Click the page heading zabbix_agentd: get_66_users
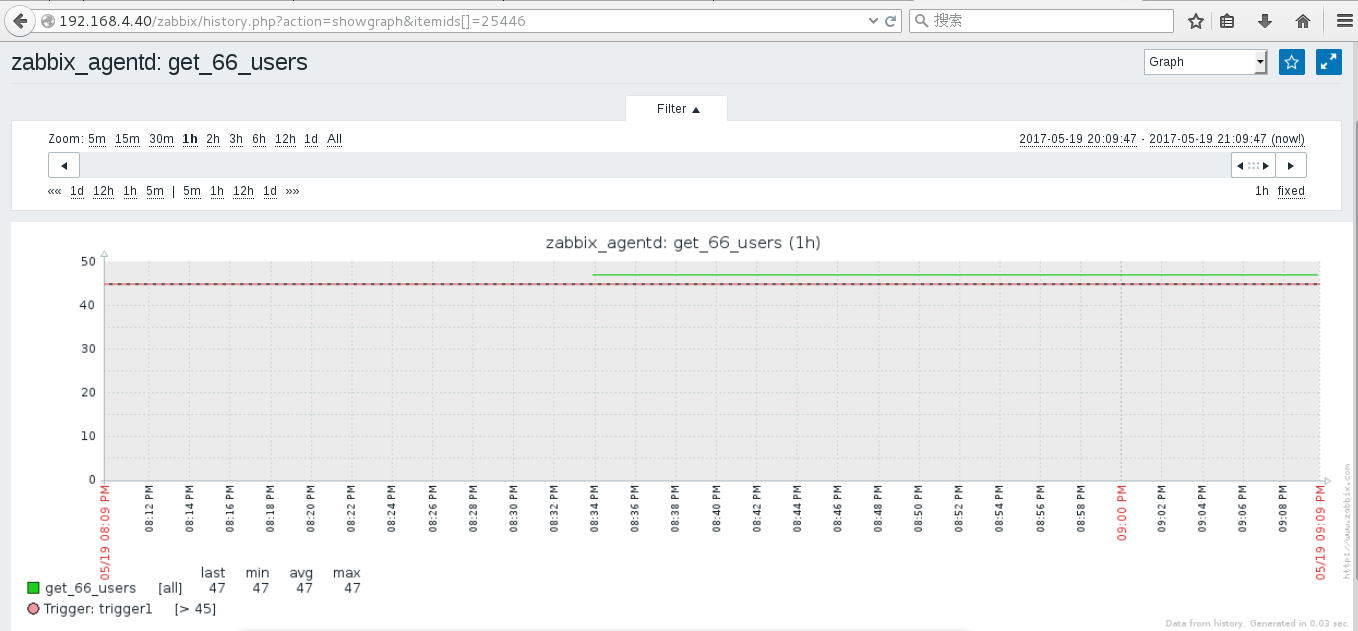This screenshot has height=631, width=1358. click(159, 62)
